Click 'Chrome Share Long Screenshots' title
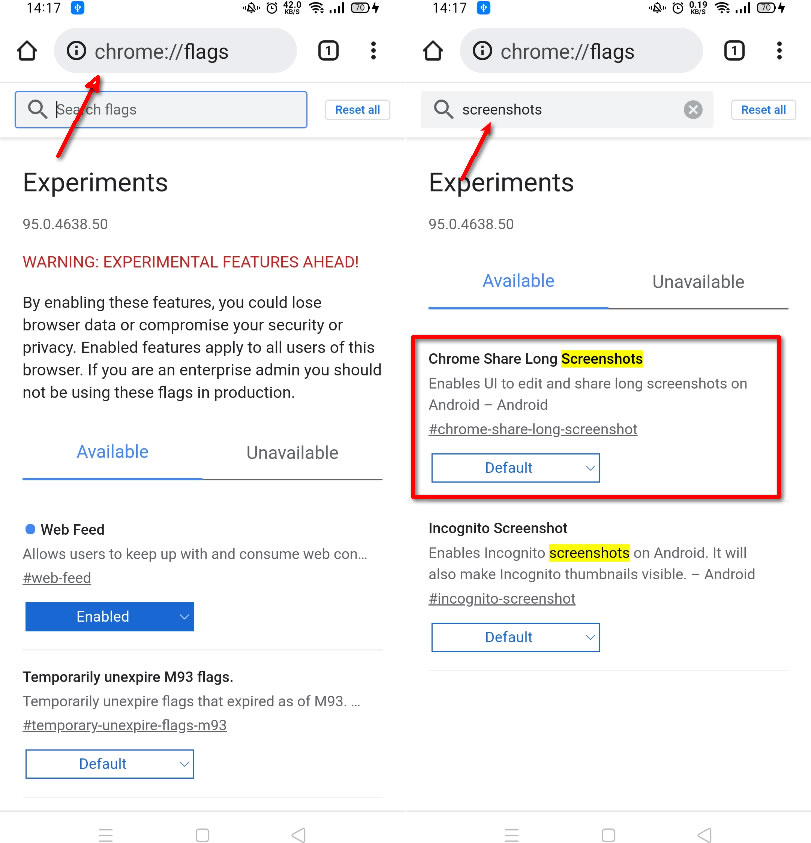This screenshot has height=843, width=811. point(536,359)
